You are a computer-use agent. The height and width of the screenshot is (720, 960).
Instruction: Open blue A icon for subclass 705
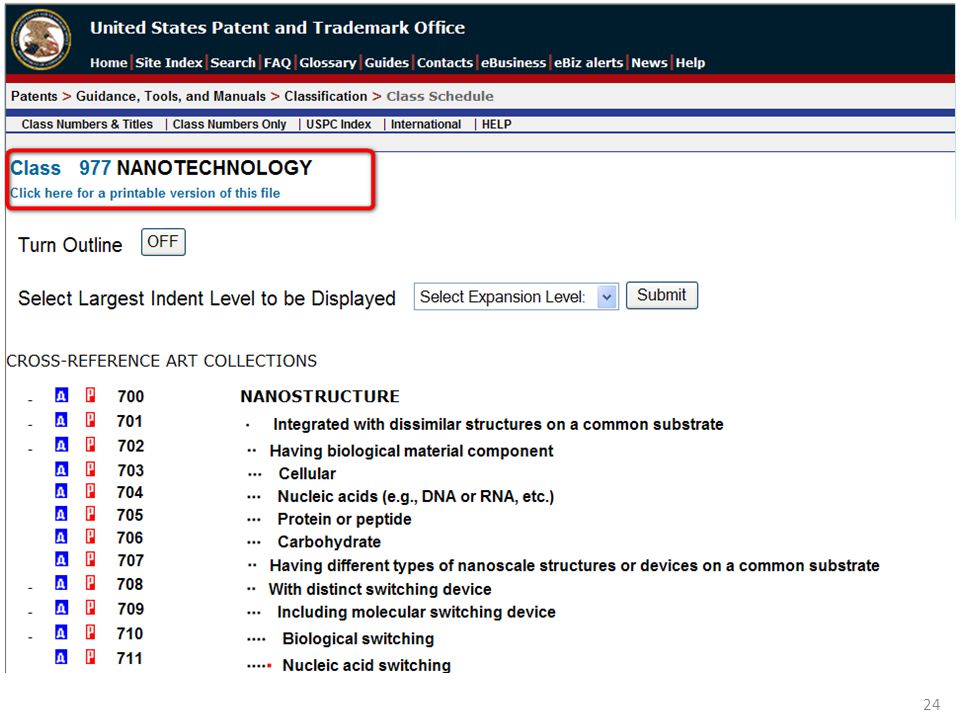[x=61, y=514]
